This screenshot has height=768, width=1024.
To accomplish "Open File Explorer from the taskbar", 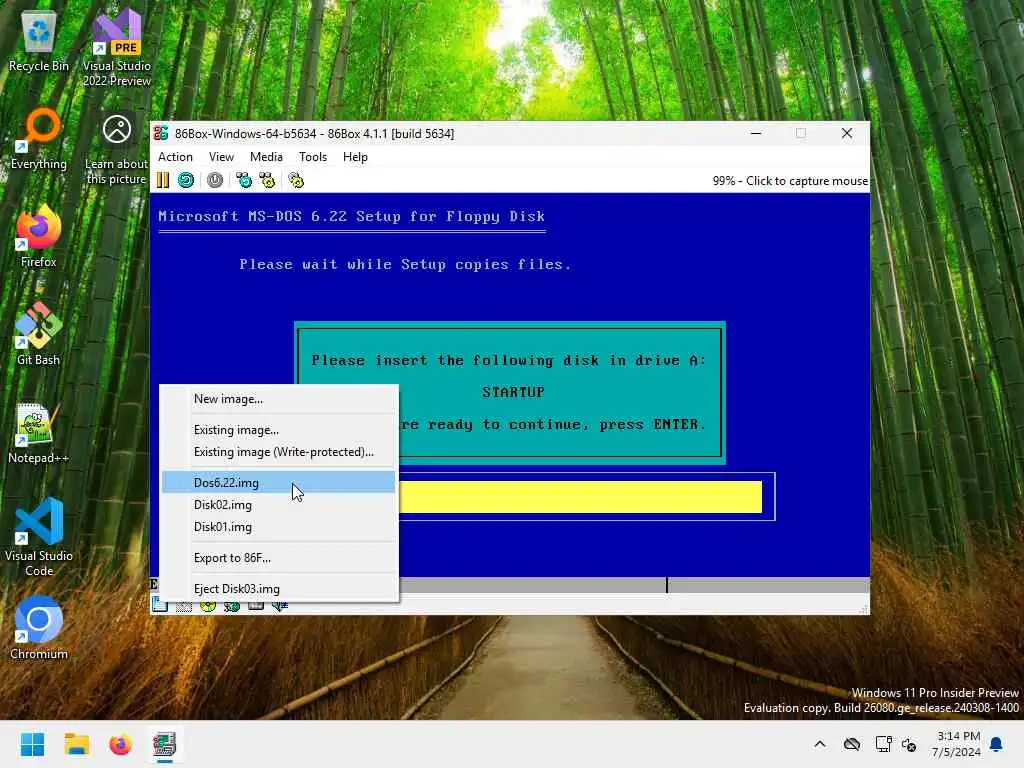I will [76, 744].
